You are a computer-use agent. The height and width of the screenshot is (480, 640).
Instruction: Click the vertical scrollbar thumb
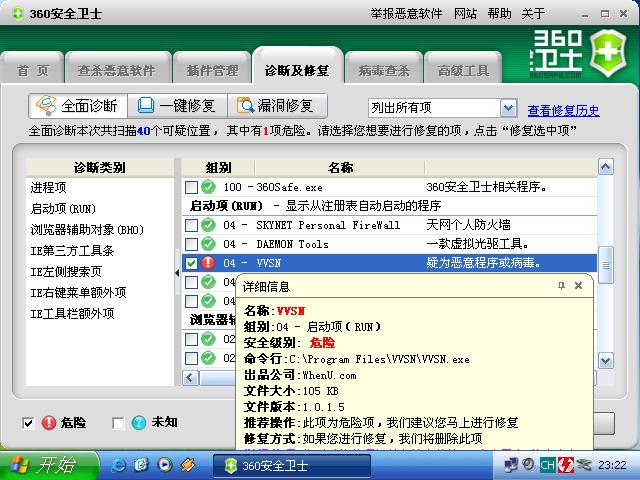pos(605,265)
